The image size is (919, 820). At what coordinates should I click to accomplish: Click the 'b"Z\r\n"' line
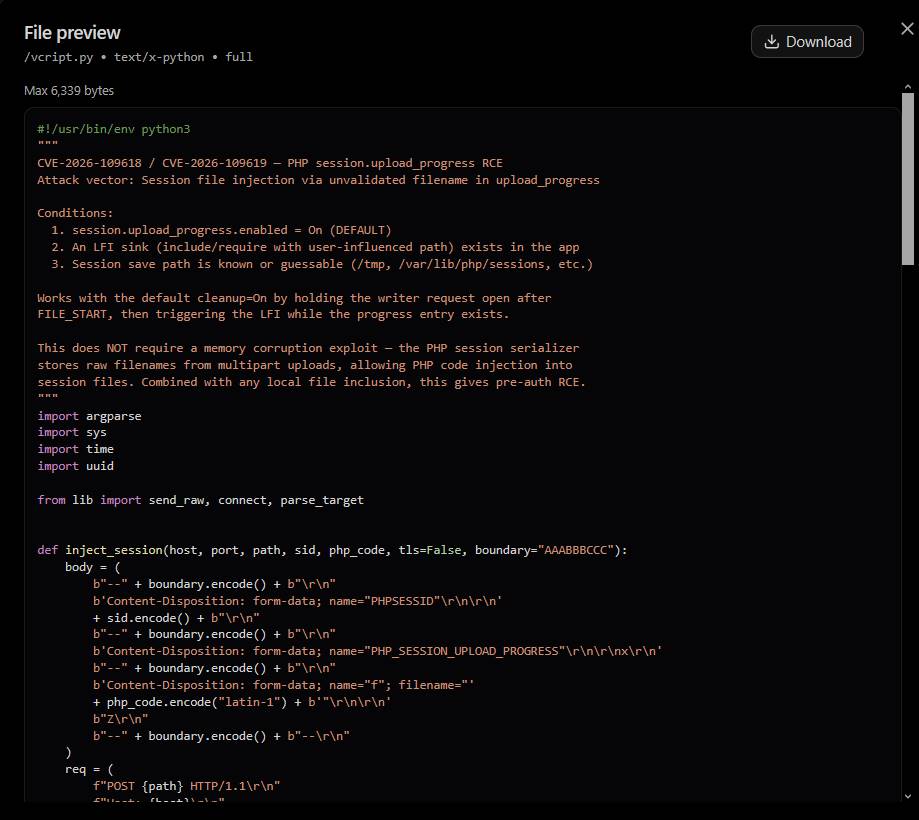(121, 719)
